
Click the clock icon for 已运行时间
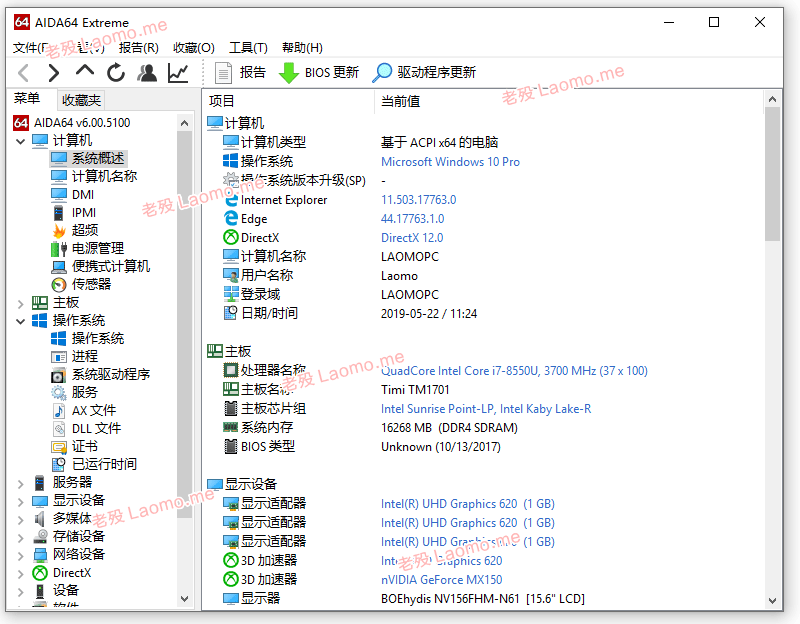coord(59,465)
